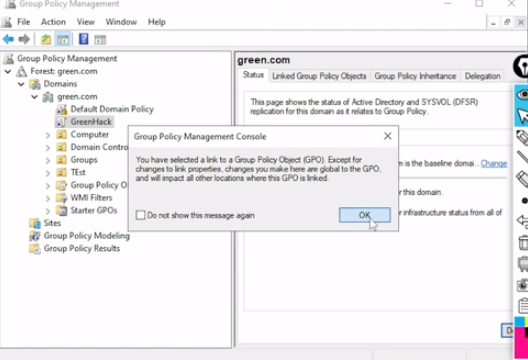Expand the WMI Filters node
Image resolution: width=528 pixels, height=360 pixels.
click(48, 198)
